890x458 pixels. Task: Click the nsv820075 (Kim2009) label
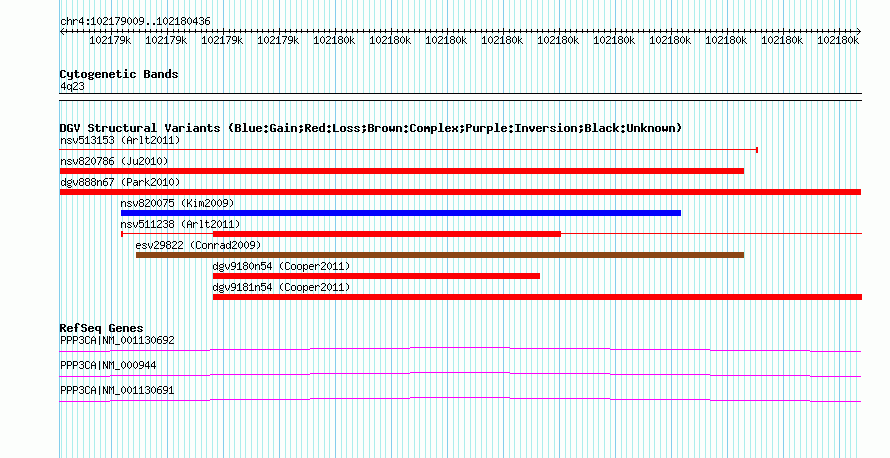click(177, 203)
